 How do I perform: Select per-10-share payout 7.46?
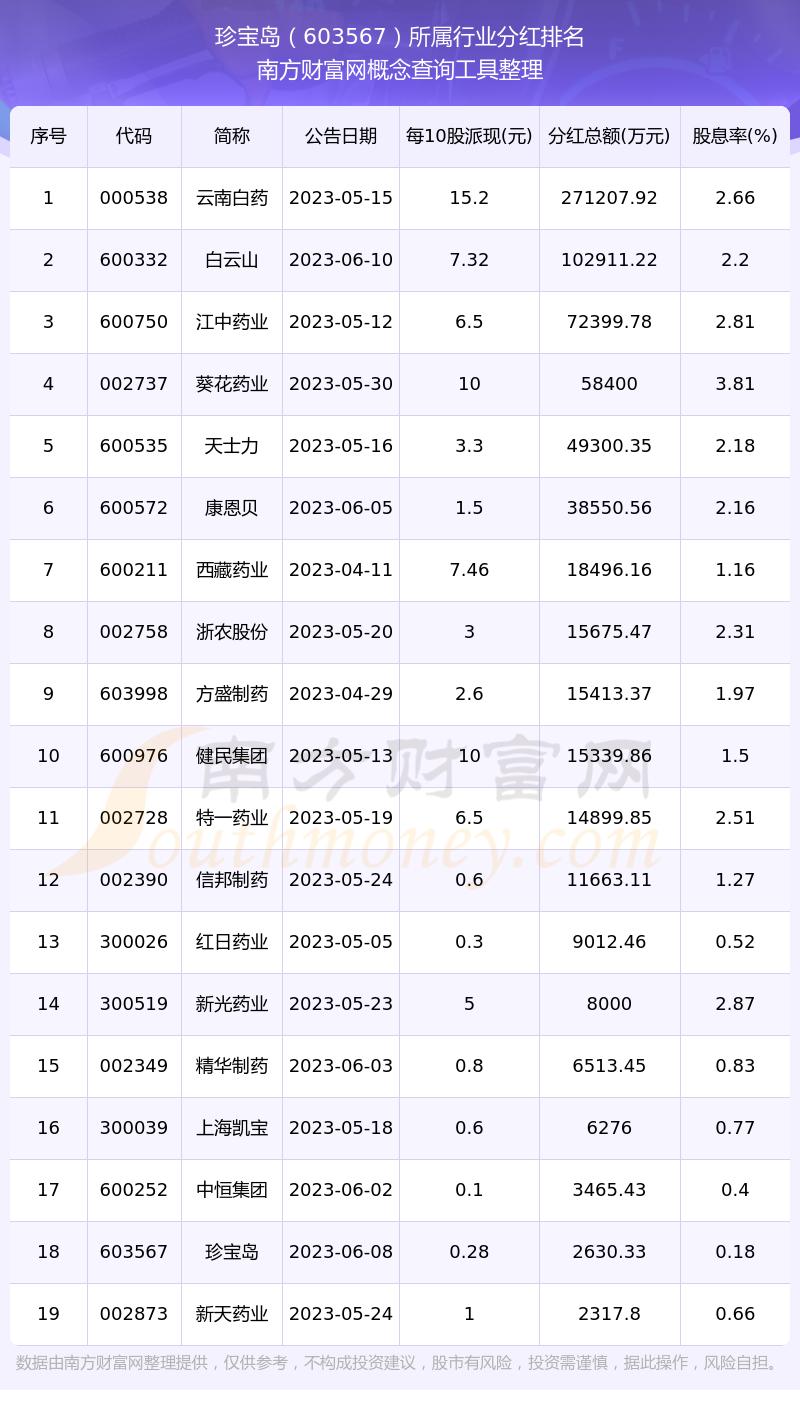[469, 570]
